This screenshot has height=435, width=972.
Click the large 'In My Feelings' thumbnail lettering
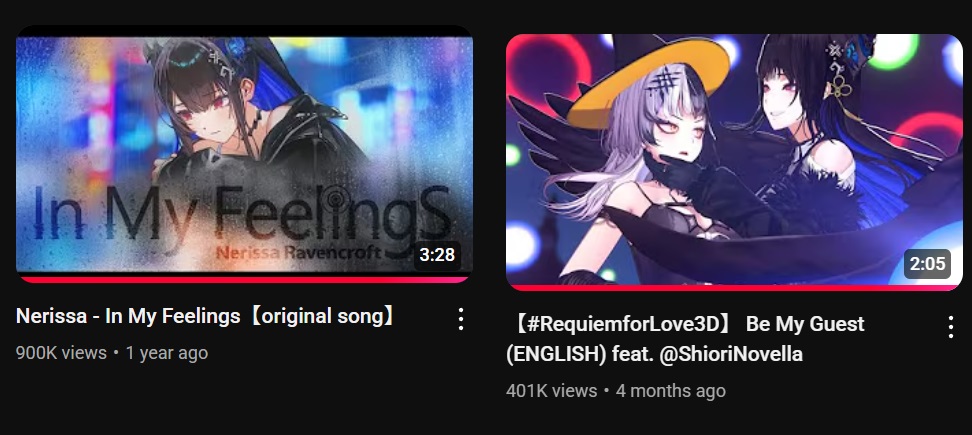[242, 214]
